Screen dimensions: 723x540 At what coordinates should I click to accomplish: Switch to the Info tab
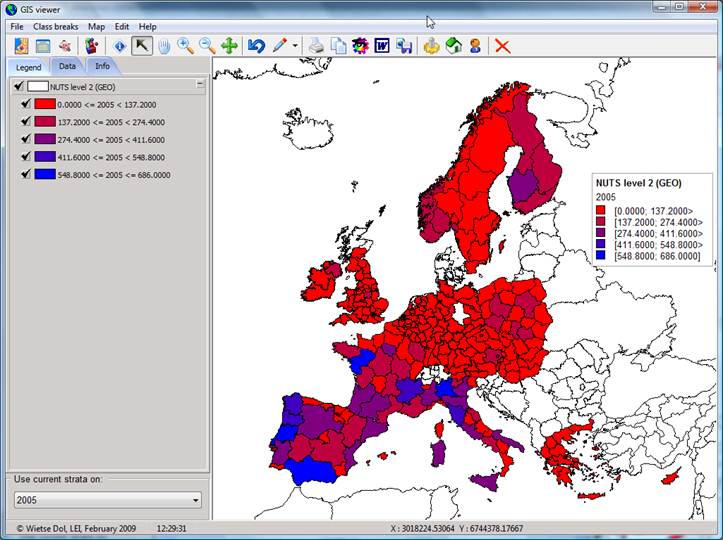102,66
